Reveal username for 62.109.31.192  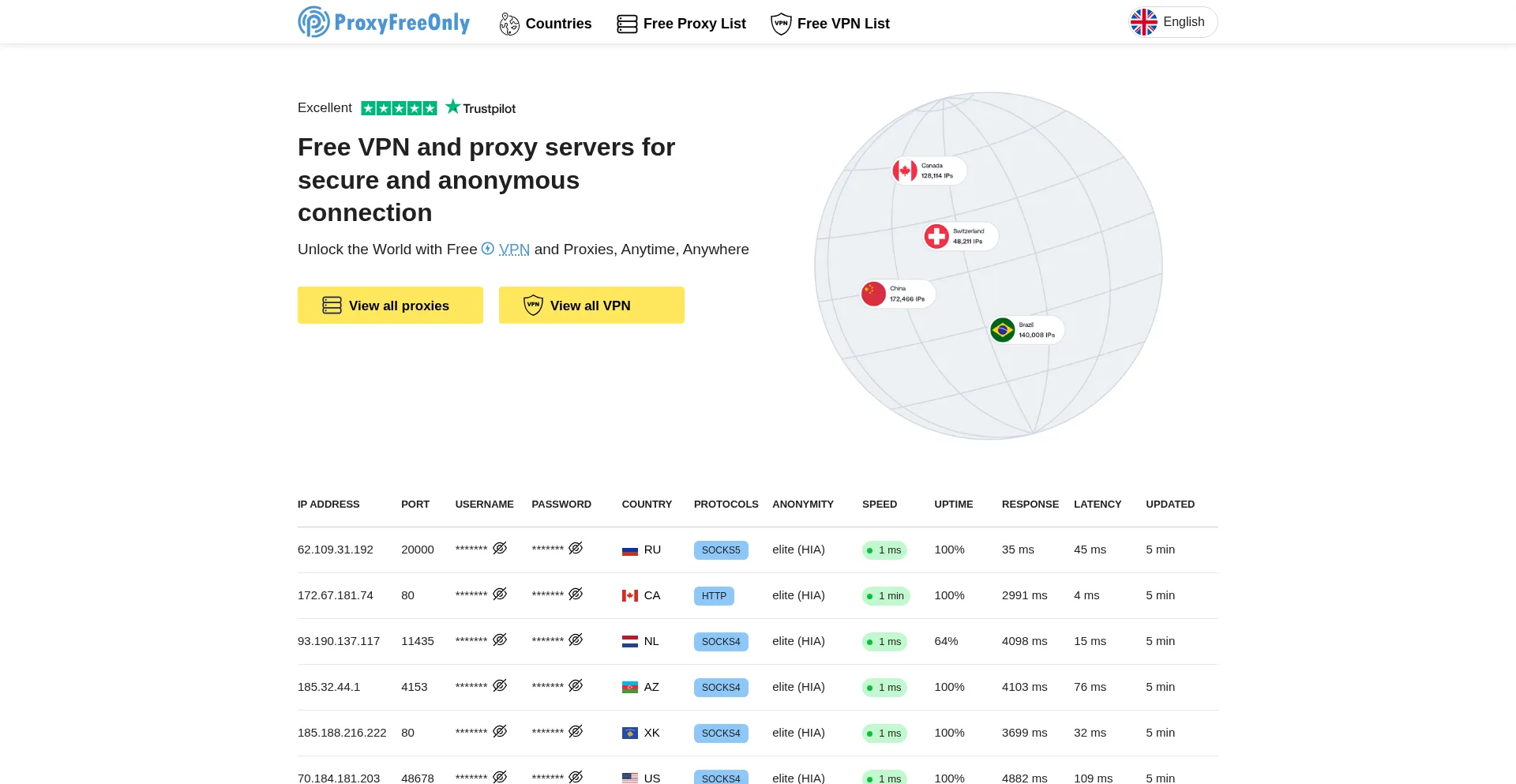(500, 548)
